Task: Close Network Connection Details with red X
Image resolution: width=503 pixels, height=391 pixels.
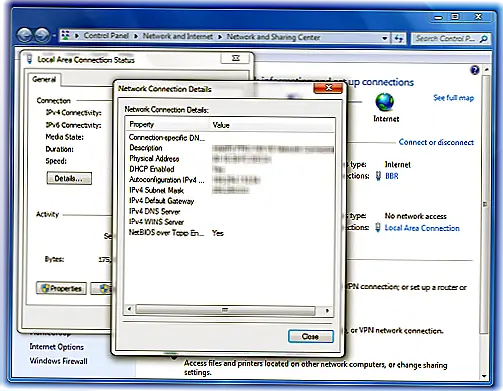Action: pyautogui.click(x=328, y=88)
